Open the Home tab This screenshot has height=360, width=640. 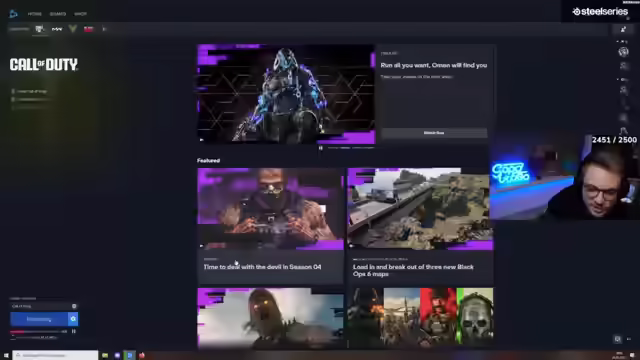tap(35, 14)
